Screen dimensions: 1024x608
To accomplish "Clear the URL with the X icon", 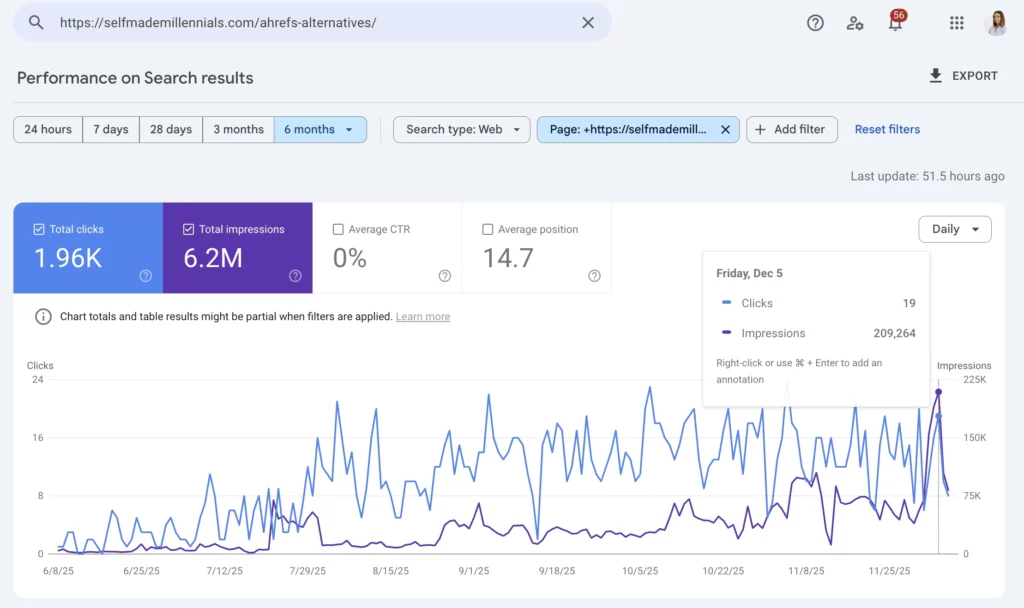I will [x=588, y=22].
